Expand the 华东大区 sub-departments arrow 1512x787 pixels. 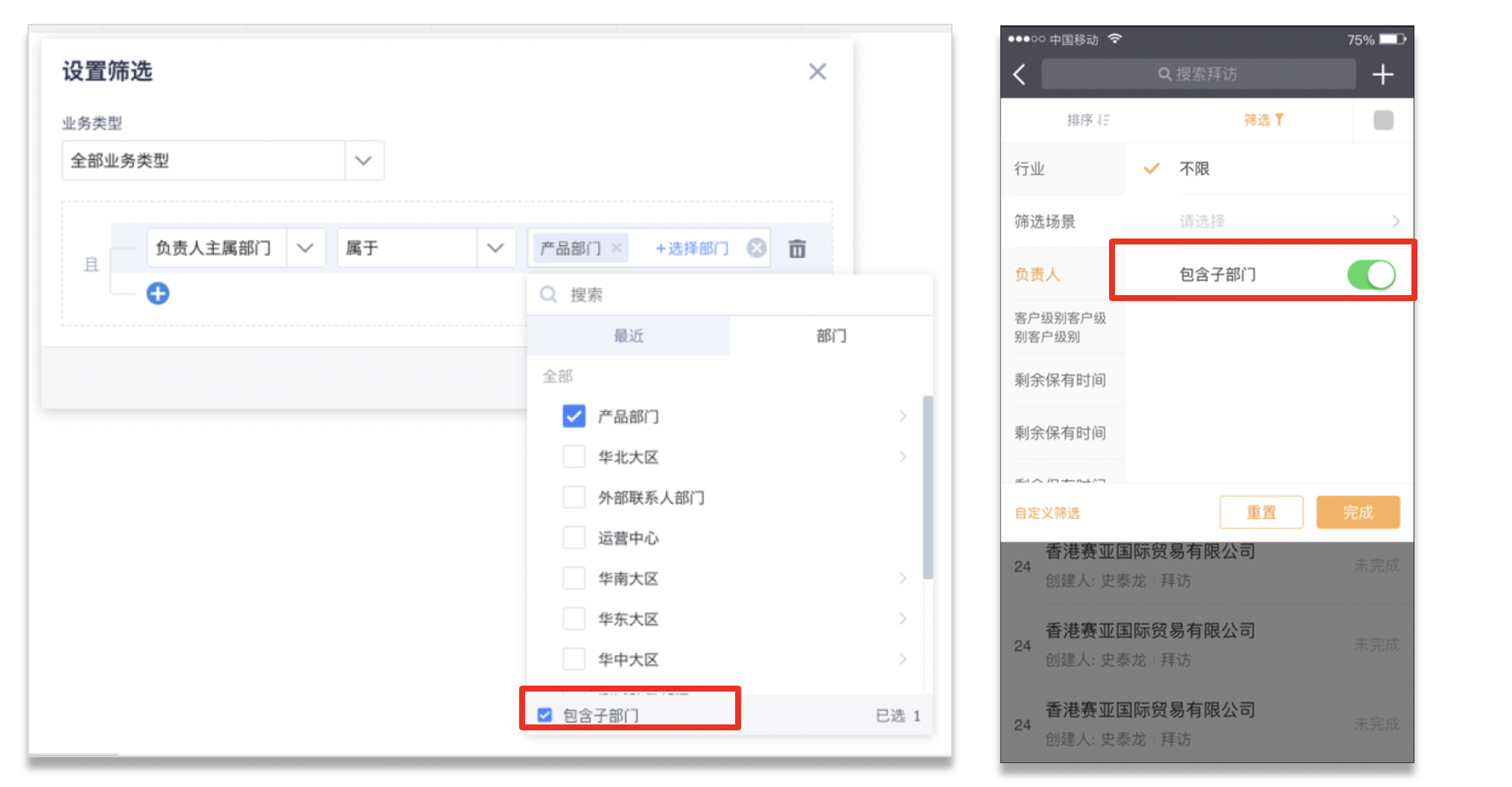(x=903, y=619)
